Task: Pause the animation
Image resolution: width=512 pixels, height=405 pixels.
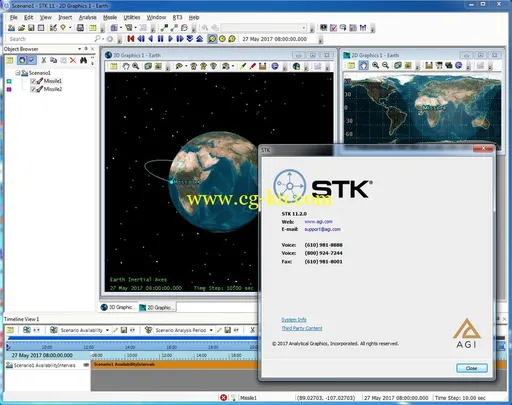Action: (x=160, y=39)
